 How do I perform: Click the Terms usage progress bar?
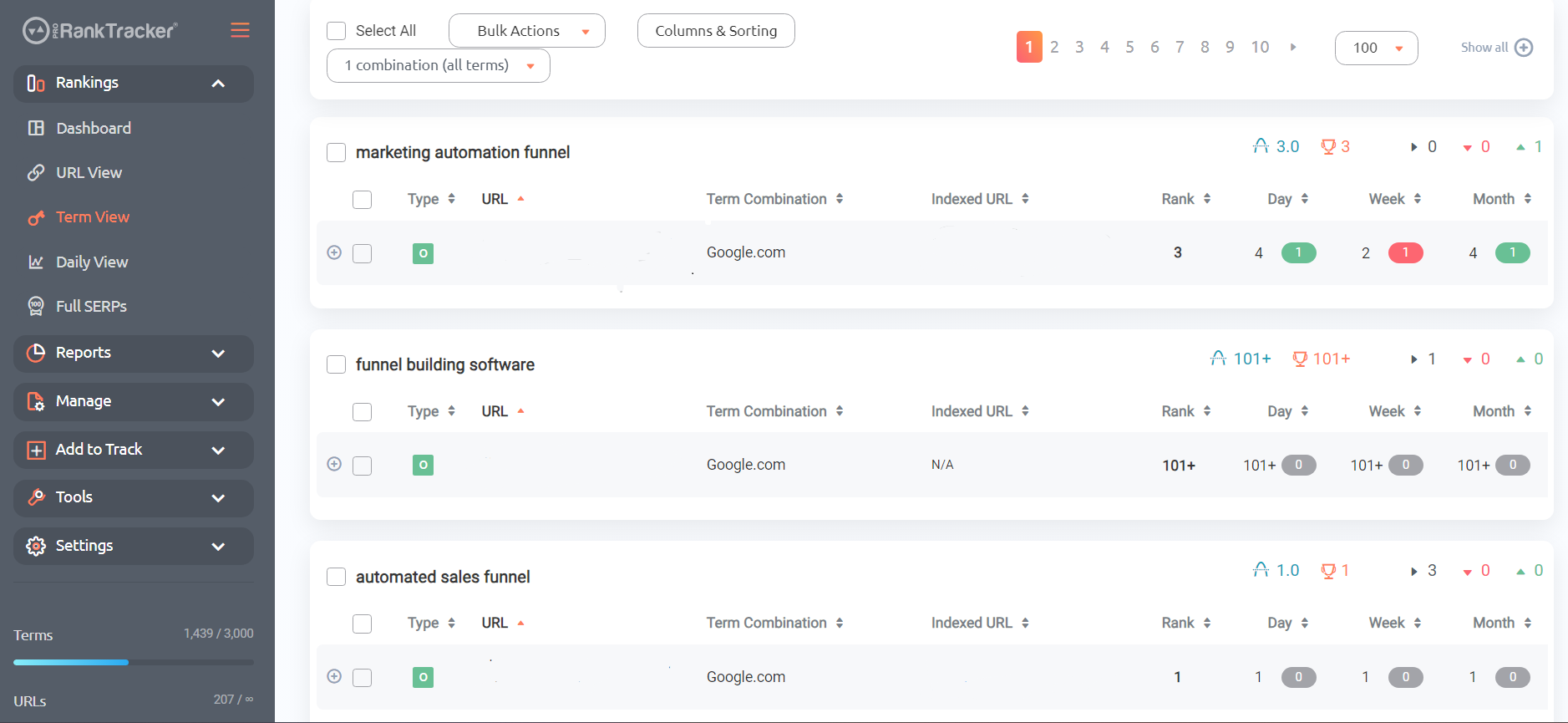click(134, 662)
